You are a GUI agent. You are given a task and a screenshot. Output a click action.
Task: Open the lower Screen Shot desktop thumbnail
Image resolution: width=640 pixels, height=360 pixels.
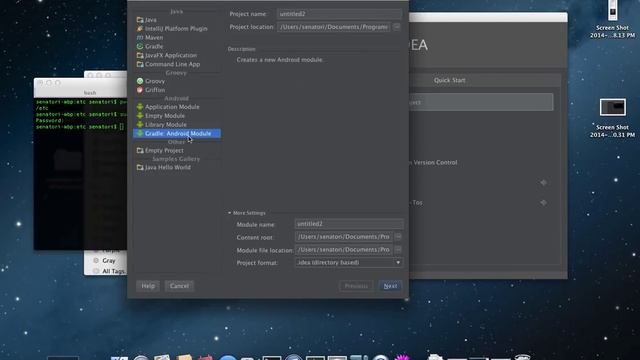point(613,108)
